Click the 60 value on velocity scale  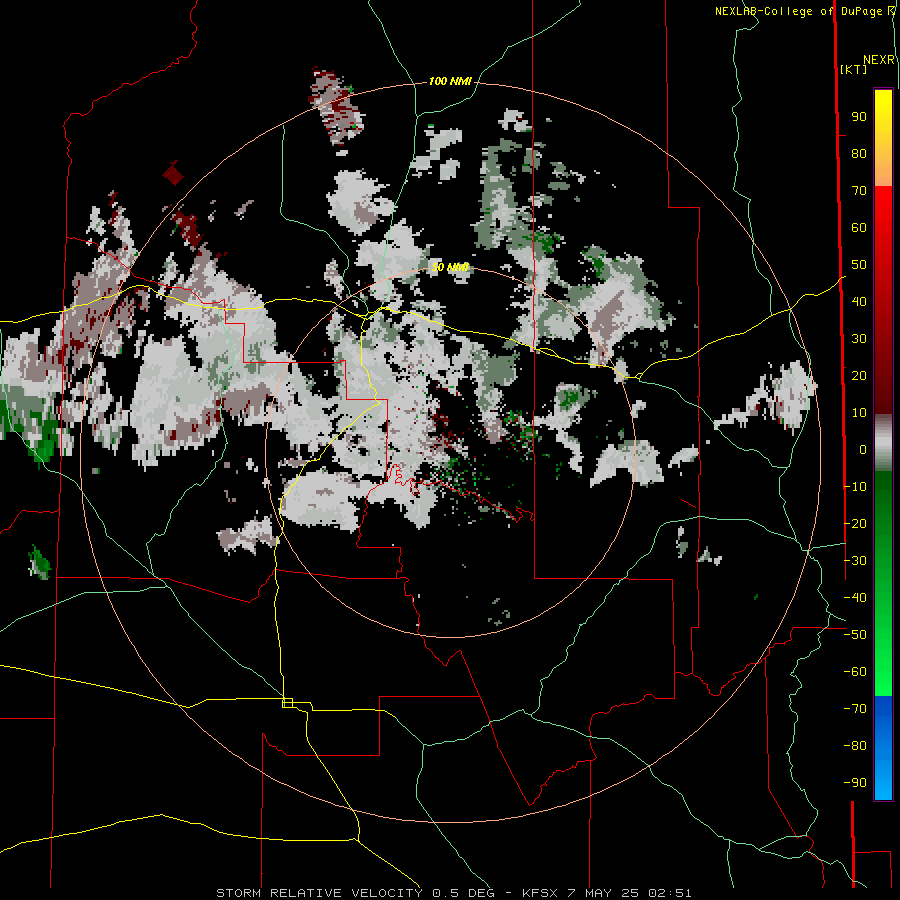click(859, 228)
